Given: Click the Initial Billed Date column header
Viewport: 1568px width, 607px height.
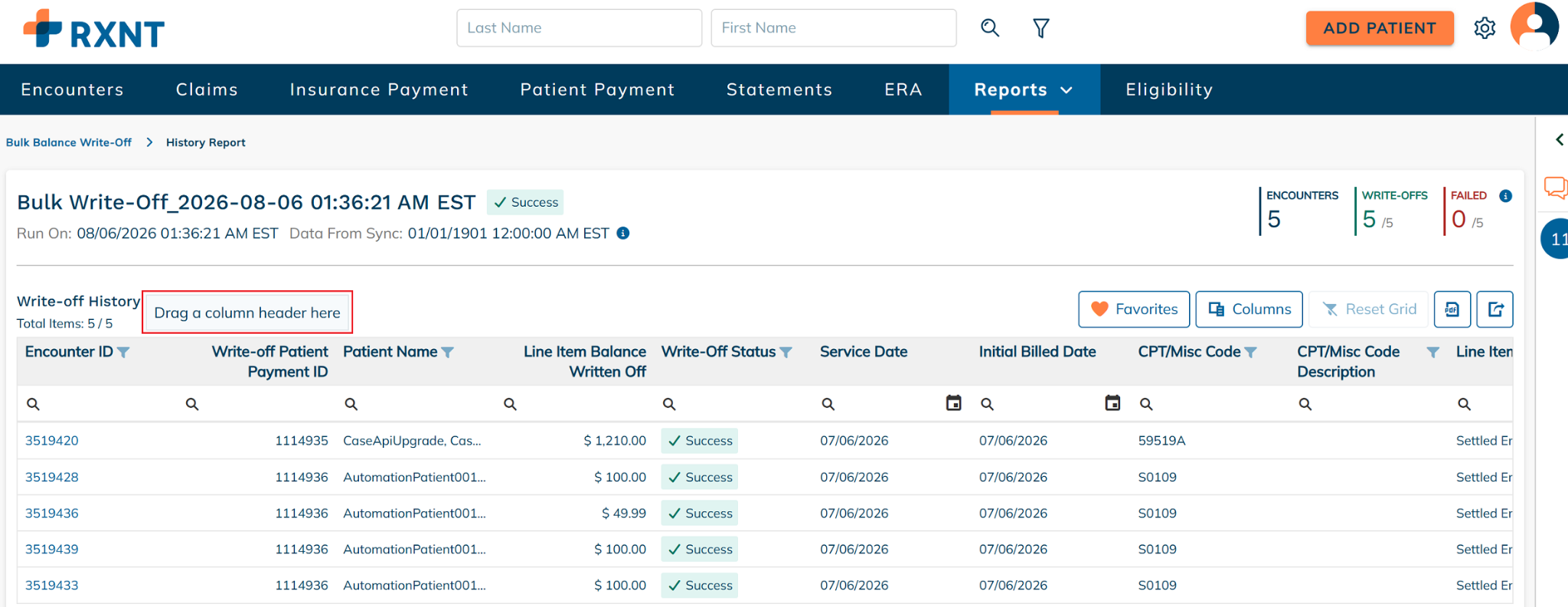Looking at the screenshot, I should (1037, 352).
